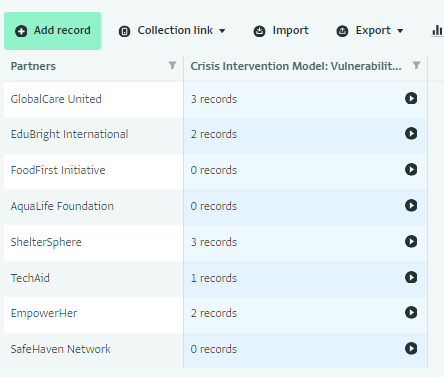Expand linked records for GlobalCare United
Viewport: 444px width, 377px height.
tap(411, 98)
